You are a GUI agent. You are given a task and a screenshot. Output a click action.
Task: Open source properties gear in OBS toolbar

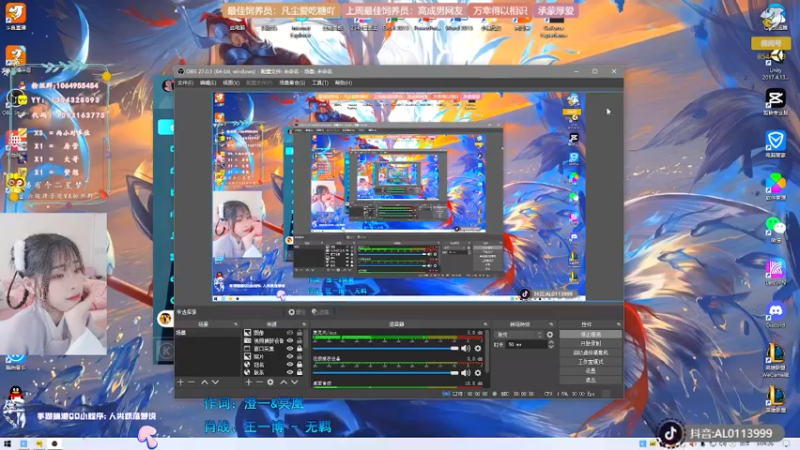(295, 312)
